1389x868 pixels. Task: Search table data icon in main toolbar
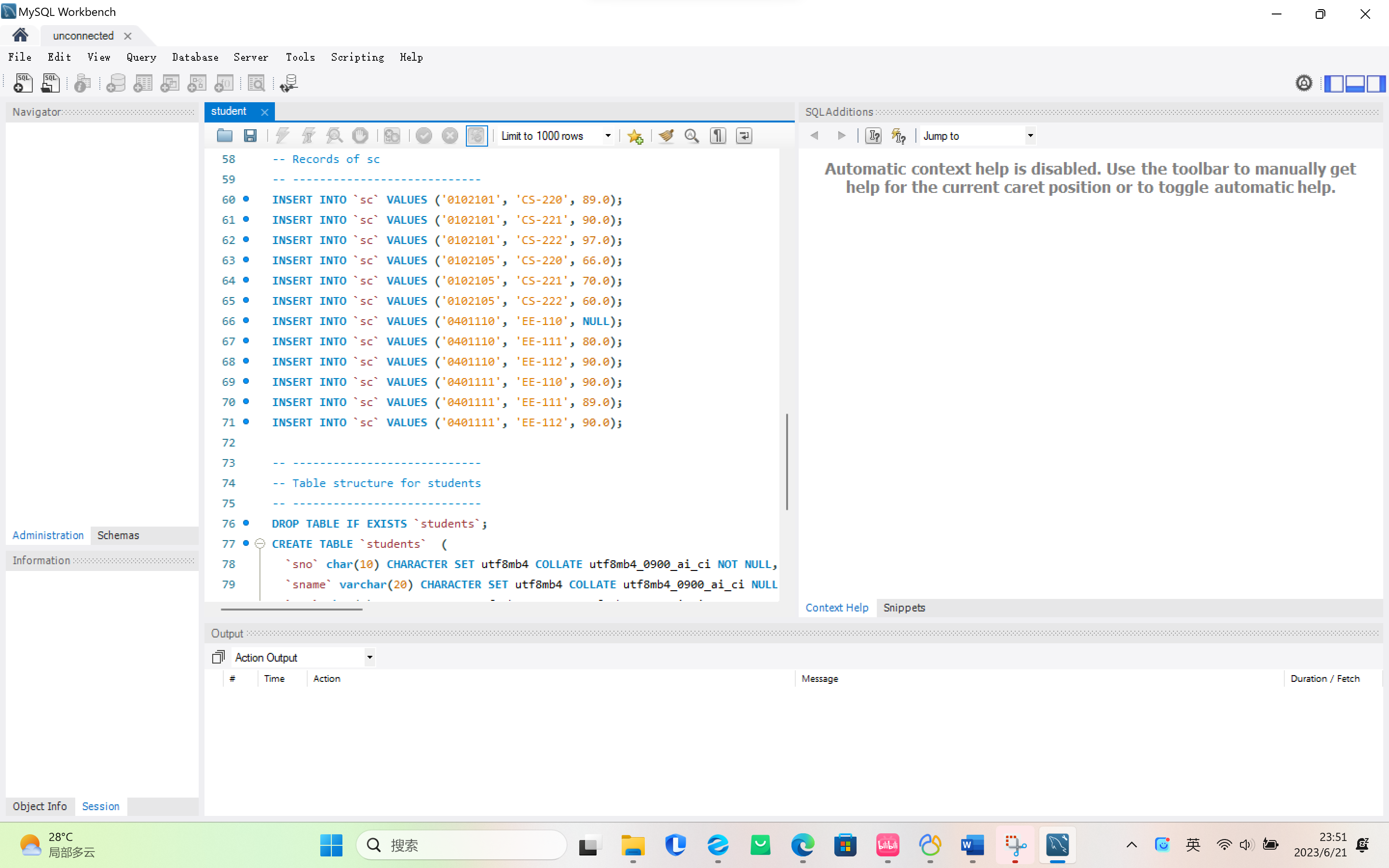256,83
